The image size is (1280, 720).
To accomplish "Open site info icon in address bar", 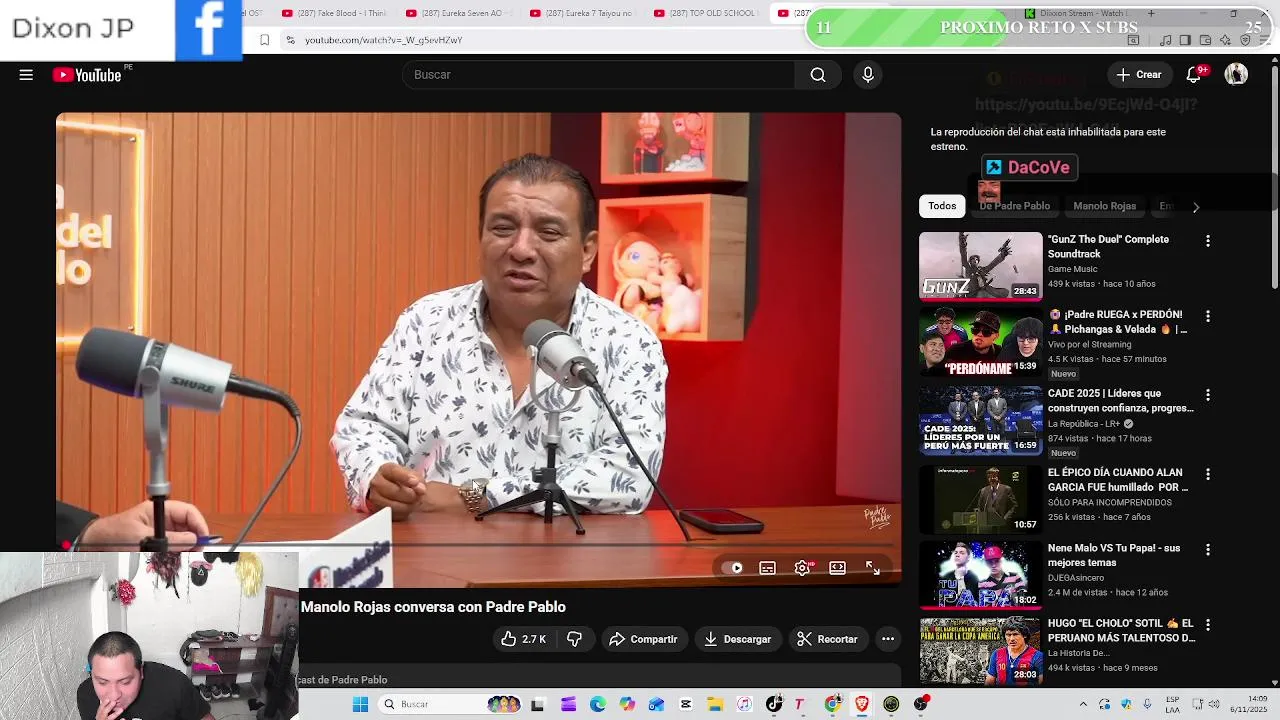I will (290, 40).
